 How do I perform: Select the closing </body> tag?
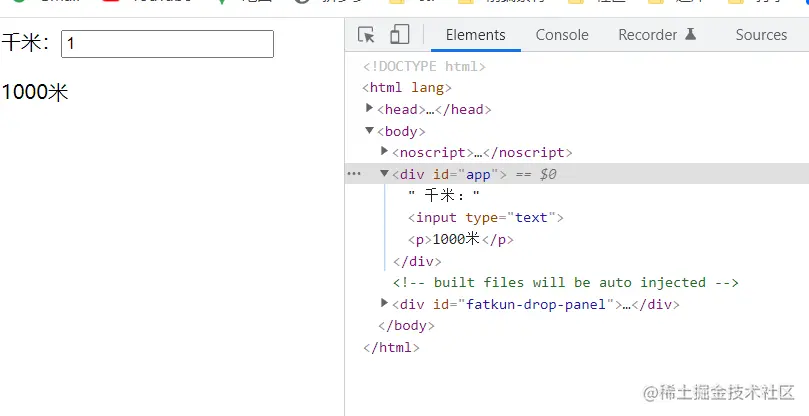point(406,326)
